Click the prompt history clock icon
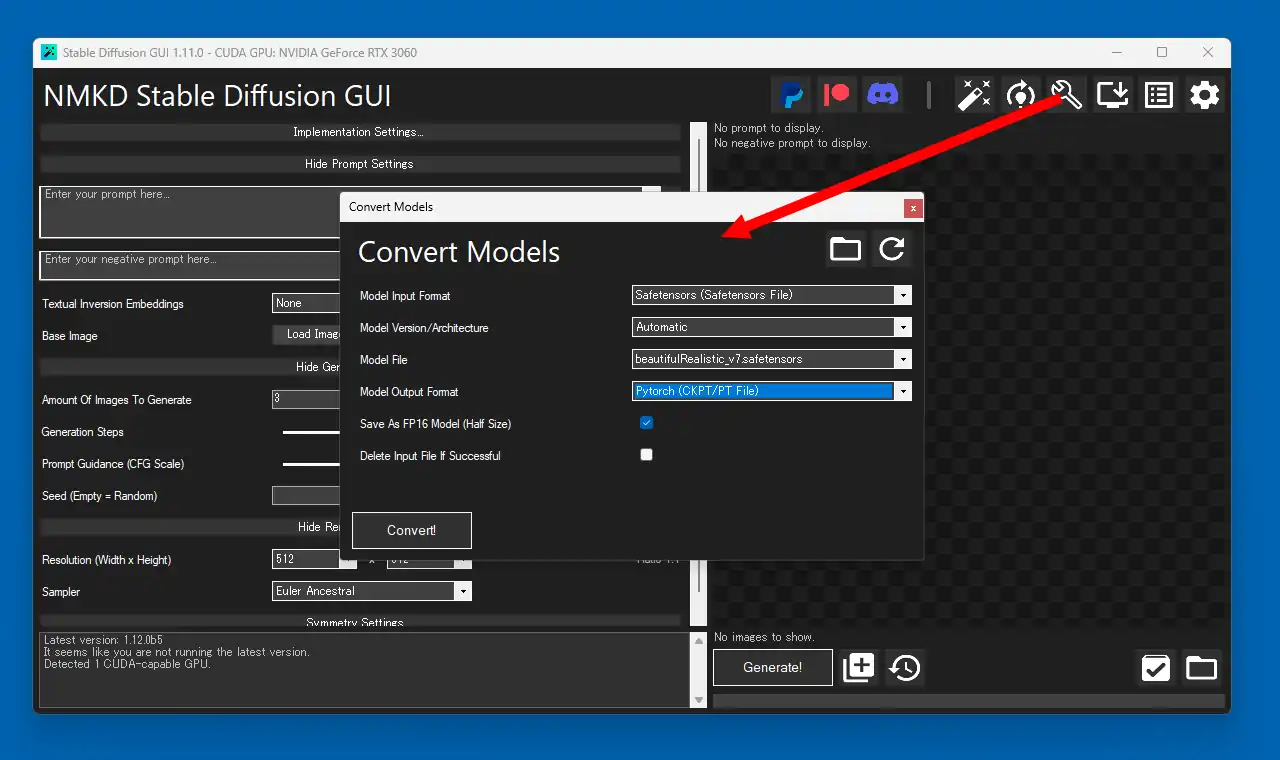Screen dimensions: 1280x760 pos(905,667)
